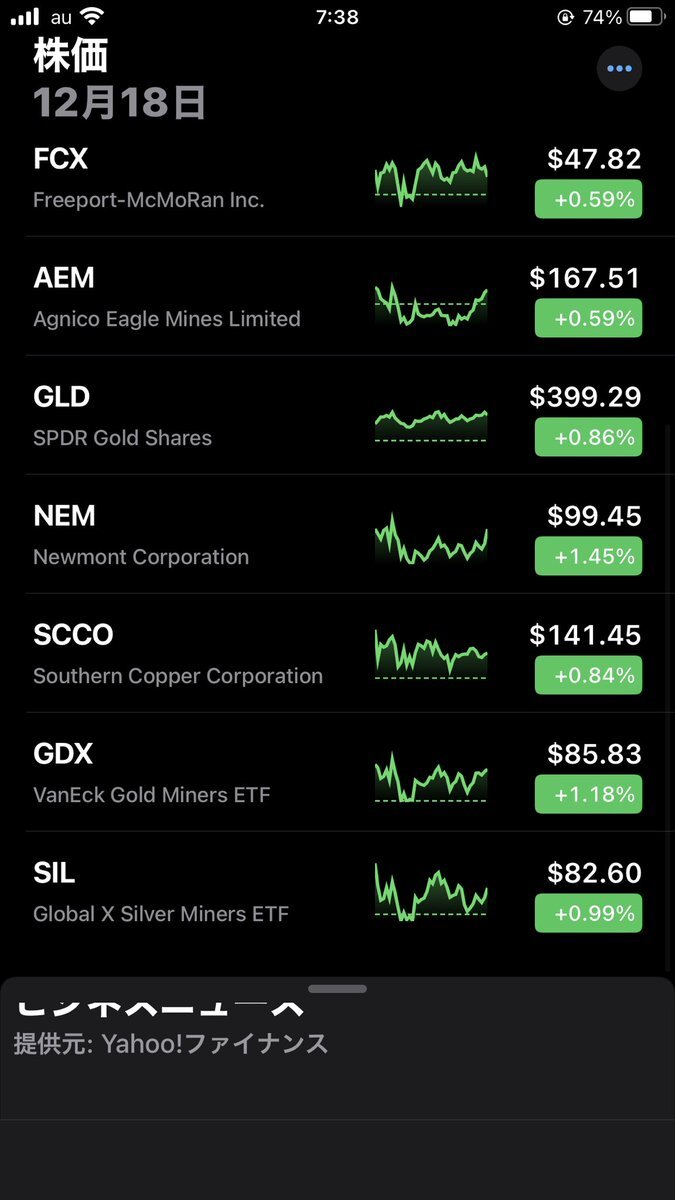Image resolution: width=675 pixels, height=1200 pixels.
Task: Tap the FCX sparkline chart
Action: pyautogui.click(x=431, y=180)
